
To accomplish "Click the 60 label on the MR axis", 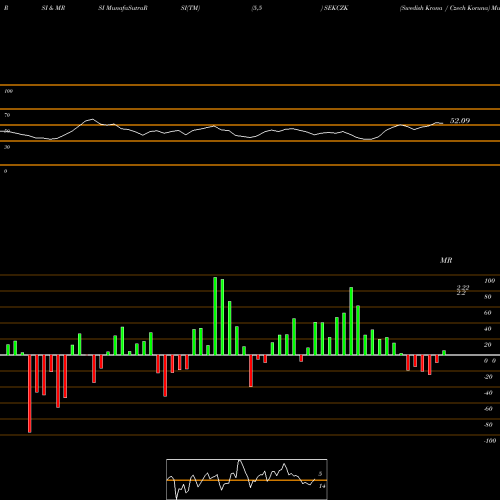I will coord(488,313).
